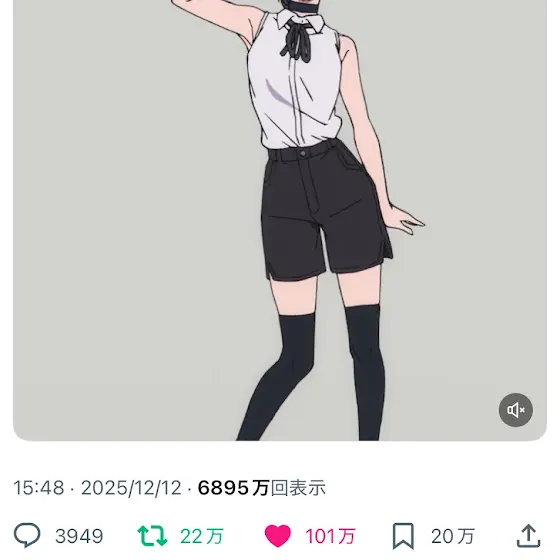Select the 2025/12/12 post date
This screenshot has height=560, width=560.
(131, 488)
